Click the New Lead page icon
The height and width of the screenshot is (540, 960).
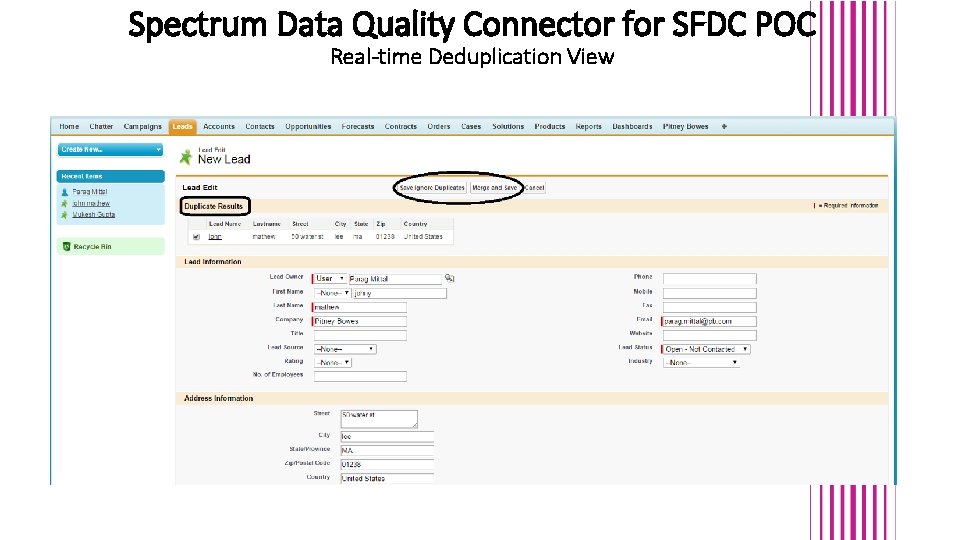(x=186, y=157)
